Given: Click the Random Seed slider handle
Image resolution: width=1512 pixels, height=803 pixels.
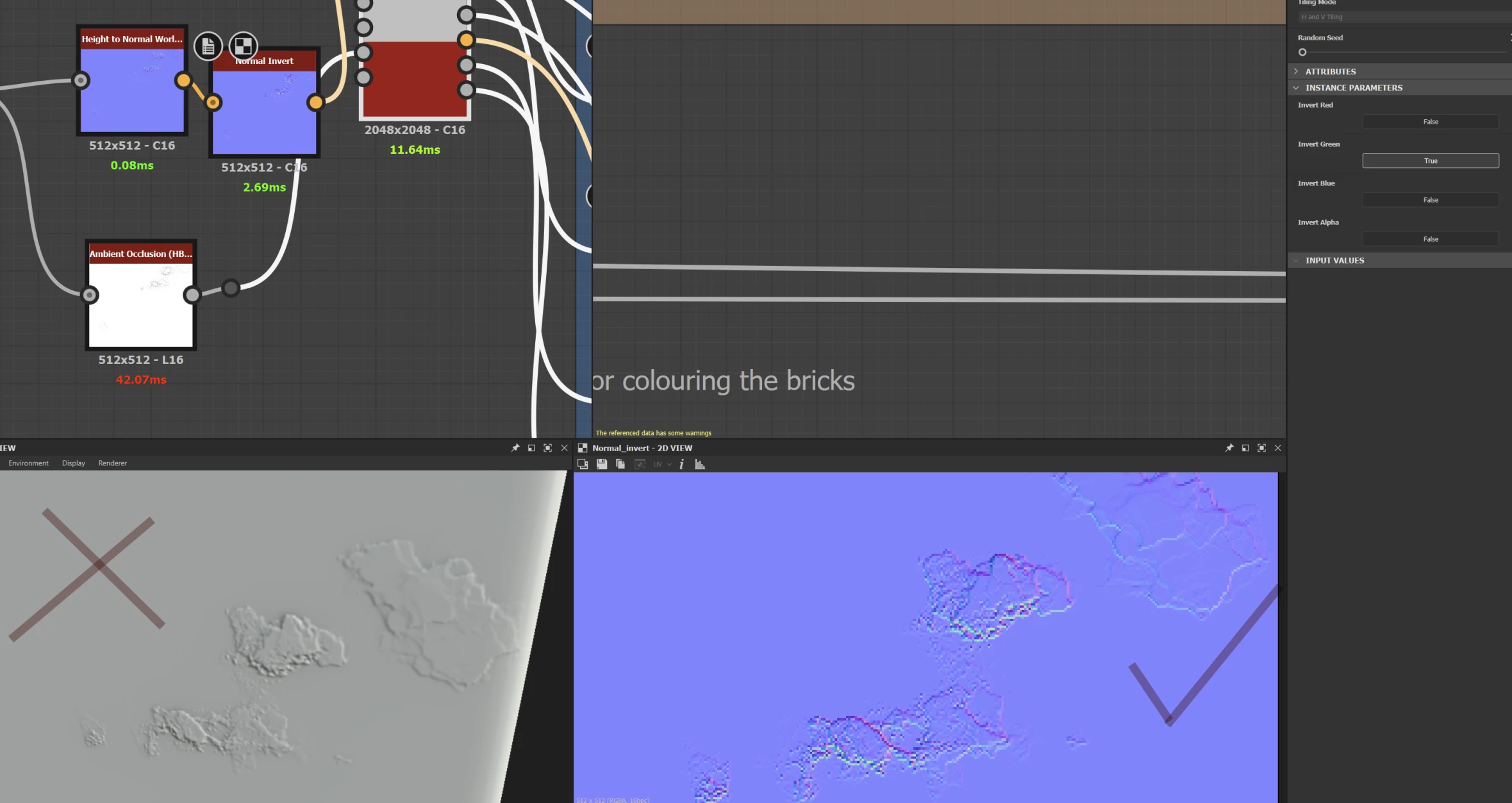Looking at the screenshot, I should pyautogui.click(x=1302, y=53).
